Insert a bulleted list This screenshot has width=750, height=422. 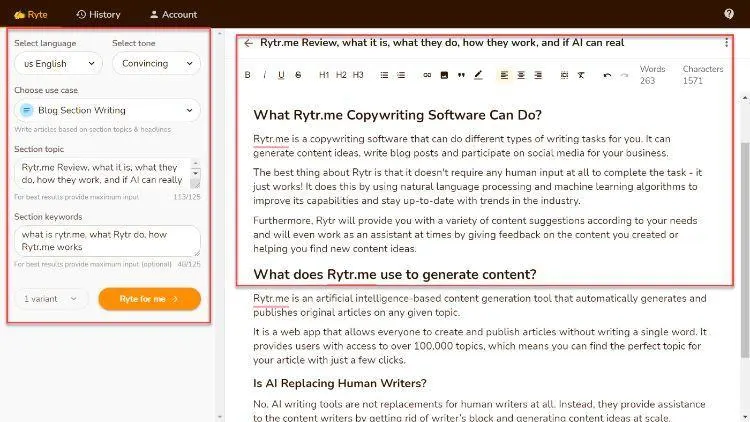(x=384, y=75)
